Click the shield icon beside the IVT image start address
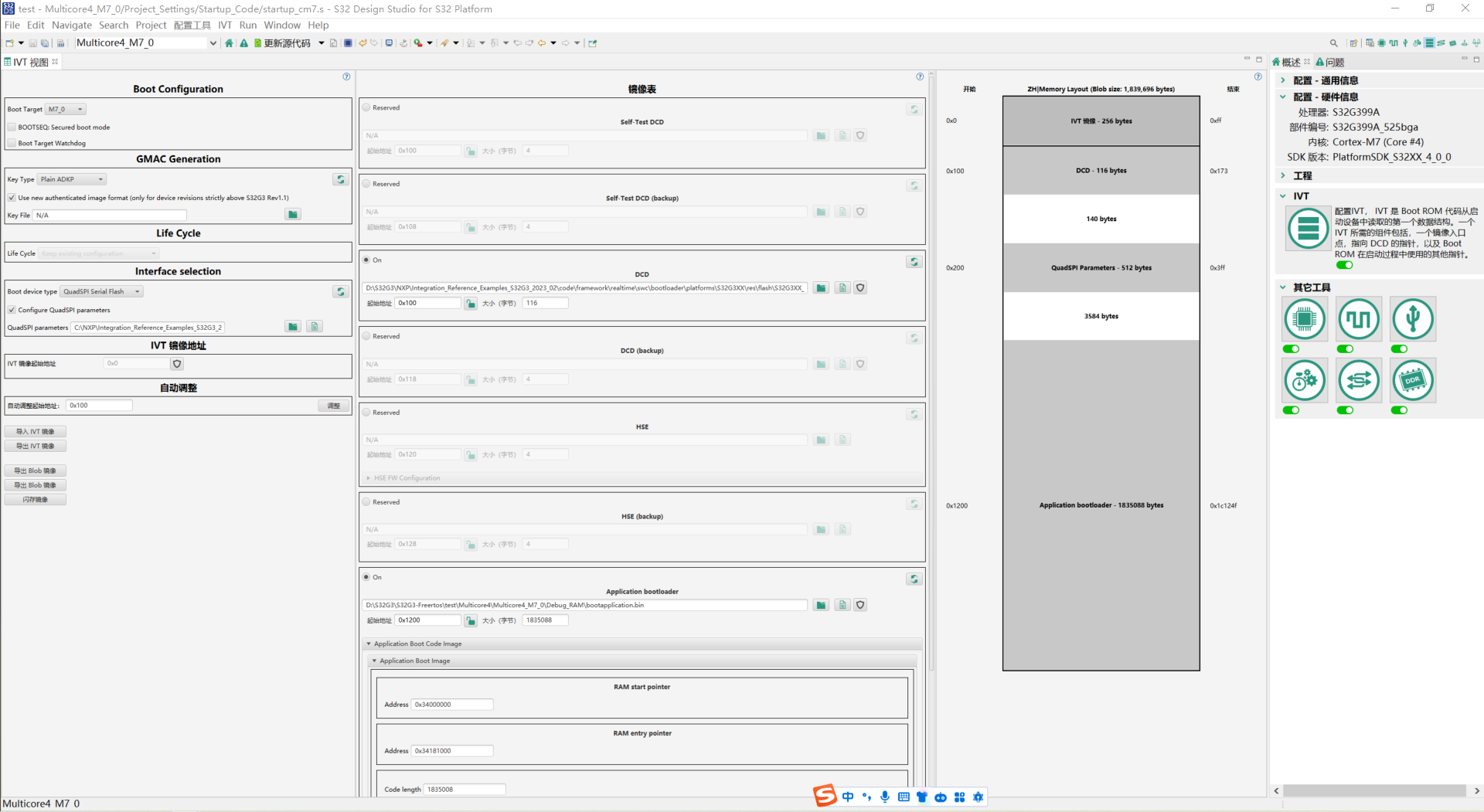 [177, 363]
